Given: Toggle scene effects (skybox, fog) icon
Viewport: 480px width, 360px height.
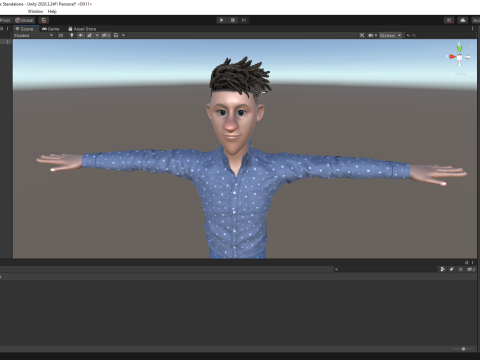Looking at the screenshot, I should [x=89, y=35].
